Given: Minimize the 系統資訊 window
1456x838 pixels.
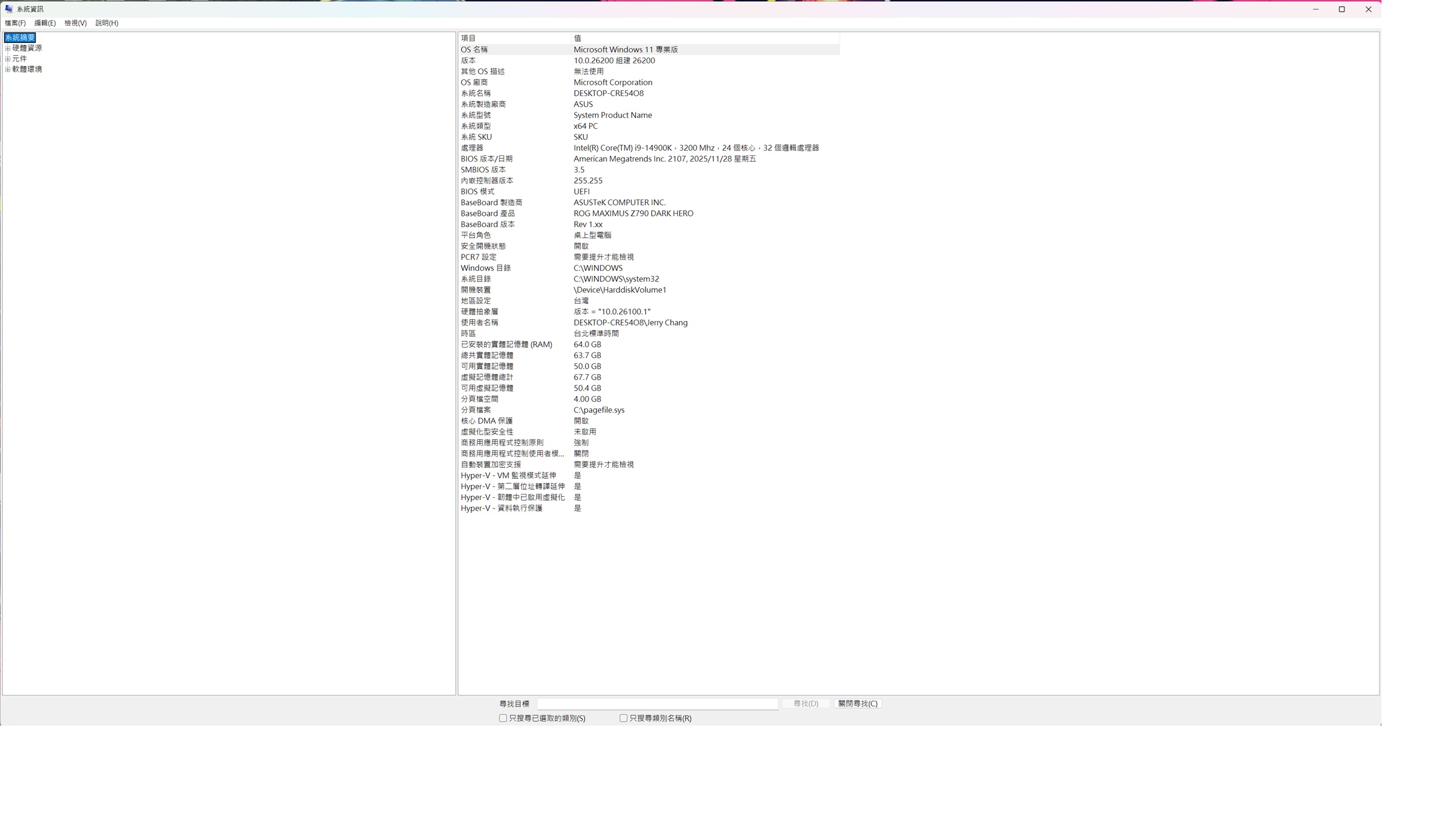Looking at the screenshot, I should [x=1315, y=9].
